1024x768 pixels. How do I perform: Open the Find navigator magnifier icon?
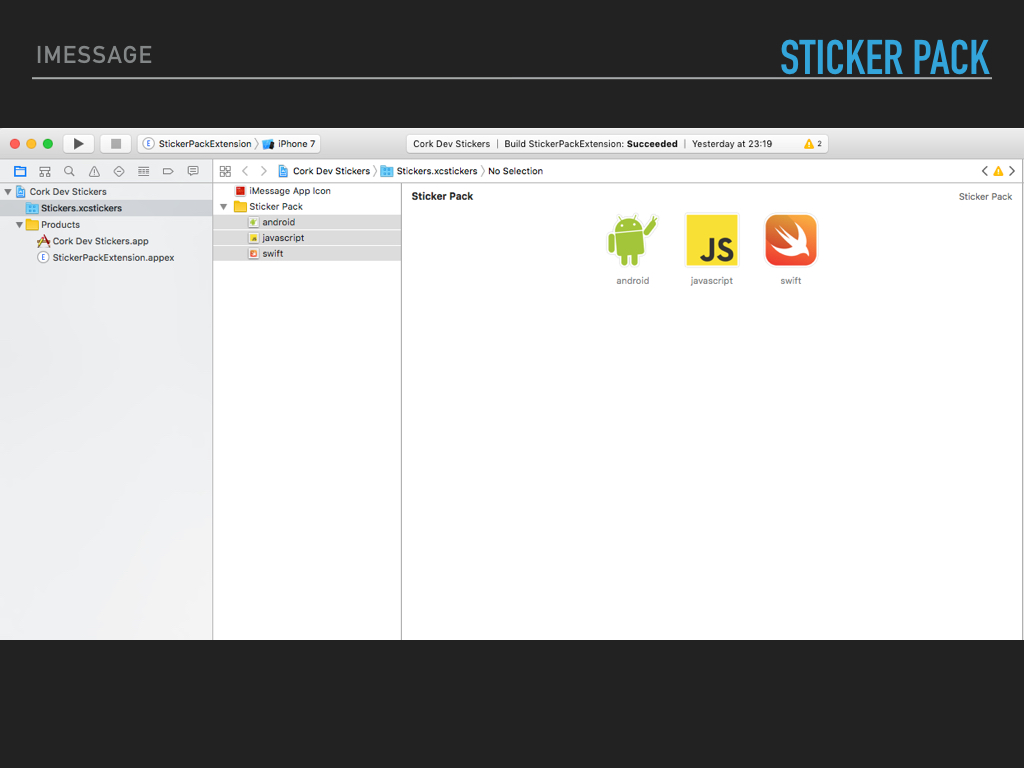(x=69, y=171)
